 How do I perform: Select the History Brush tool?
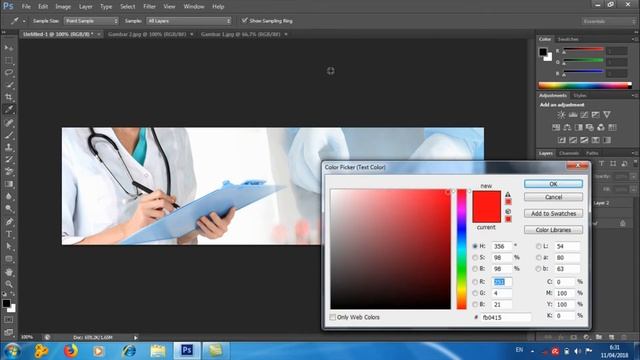point(9,159)
